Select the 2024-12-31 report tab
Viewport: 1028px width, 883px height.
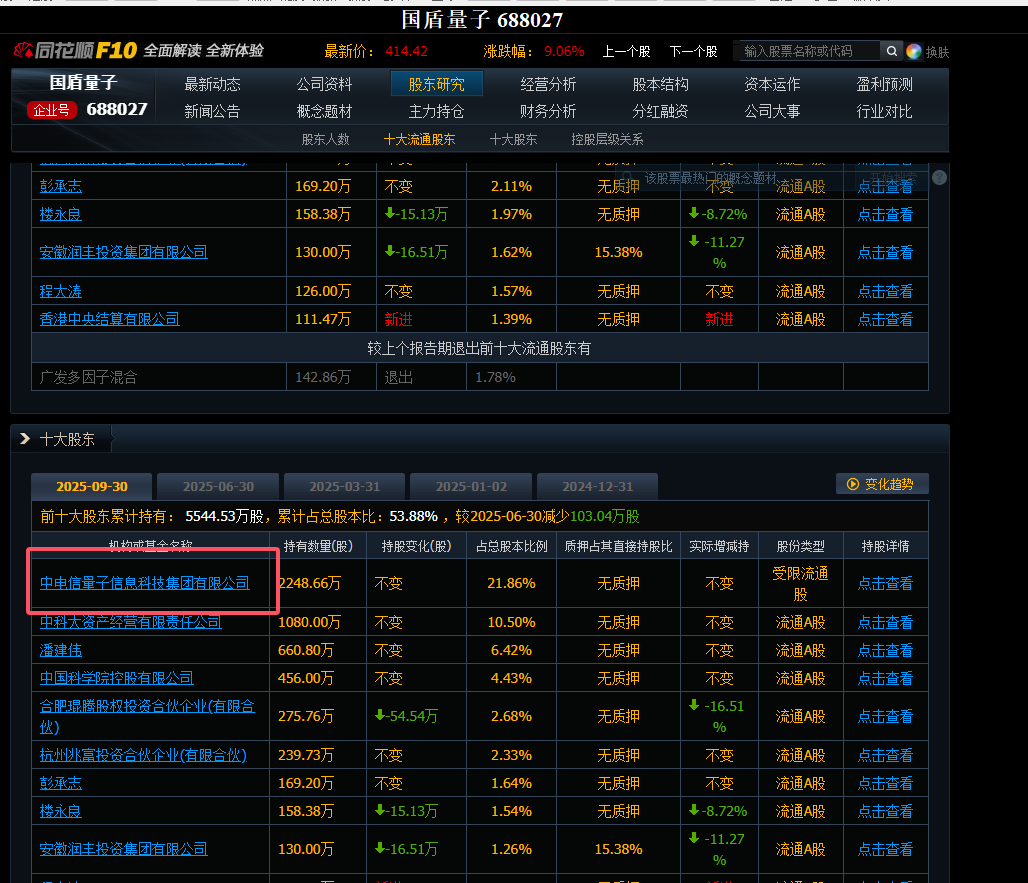pyautogui.click(x=598, y=486)
